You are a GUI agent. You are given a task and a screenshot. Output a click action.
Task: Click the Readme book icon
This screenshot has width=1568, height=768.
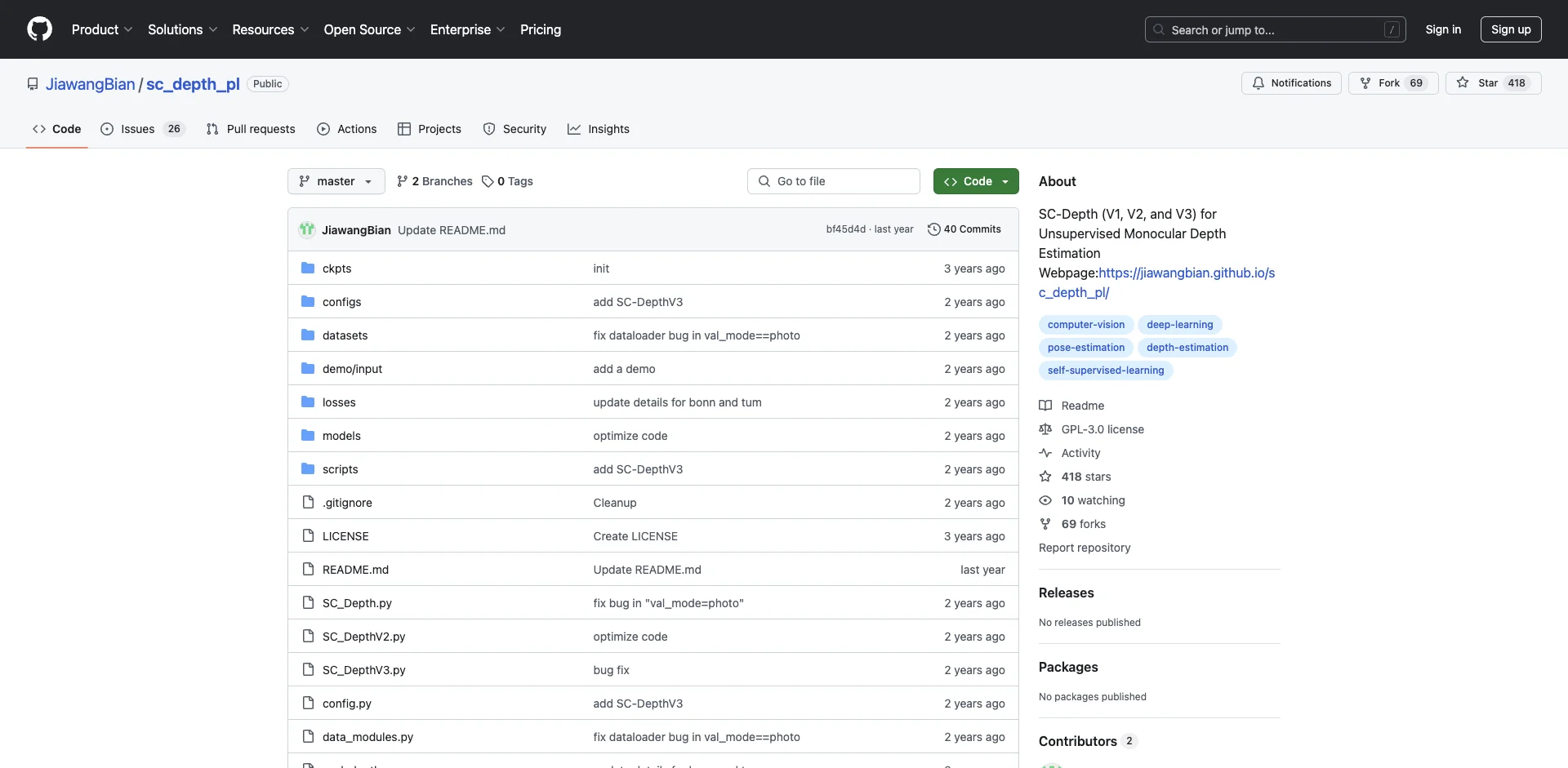pyautogui.click(x=1045, y=406)
